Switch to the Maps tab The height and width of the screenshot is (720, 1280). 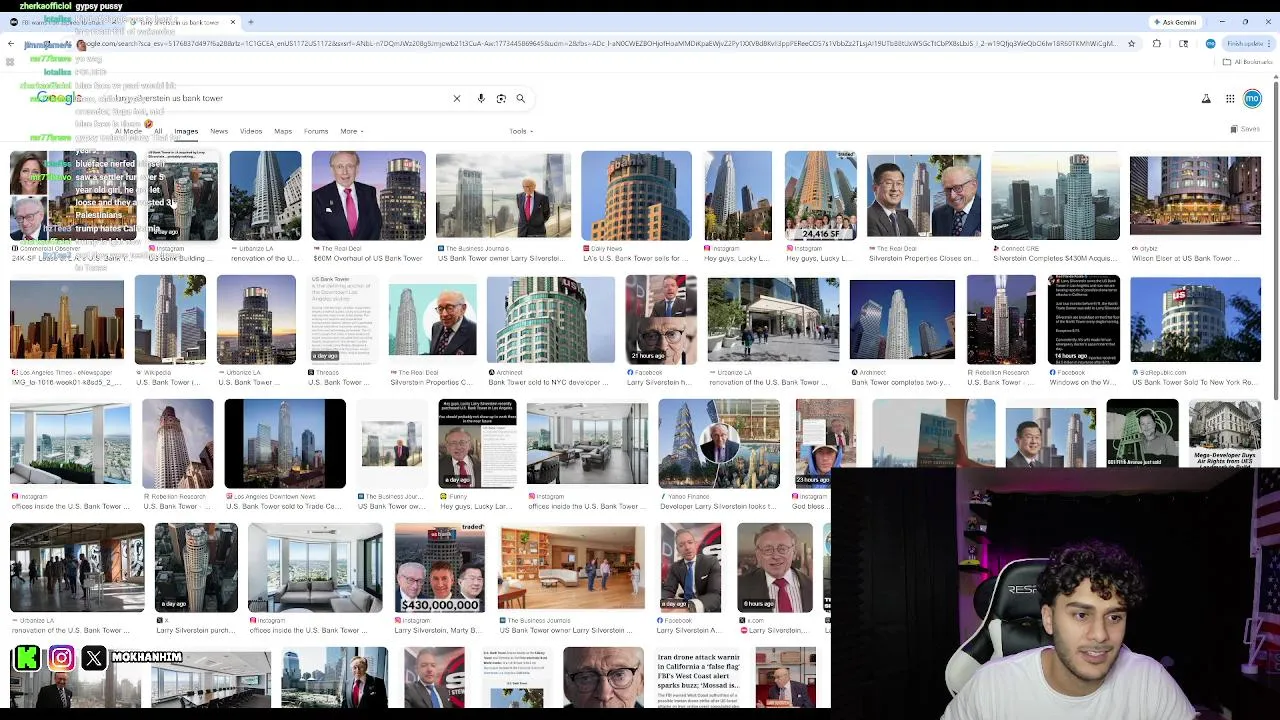283,131
